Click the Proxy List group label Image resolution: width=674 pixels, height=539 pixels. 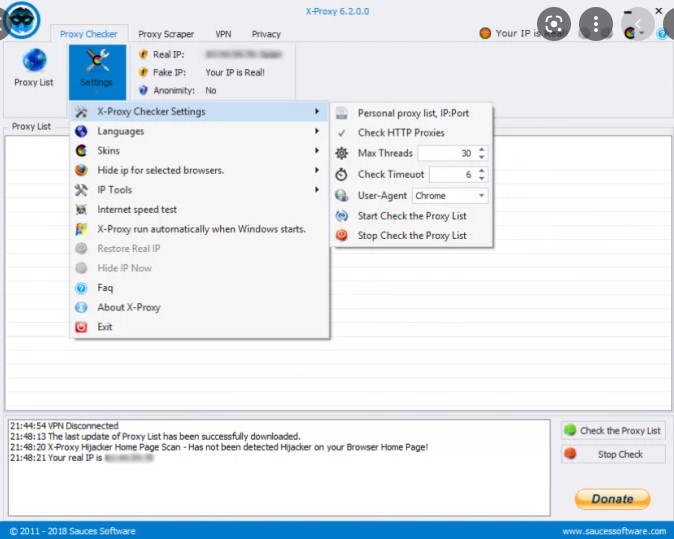tap(31, 126)
